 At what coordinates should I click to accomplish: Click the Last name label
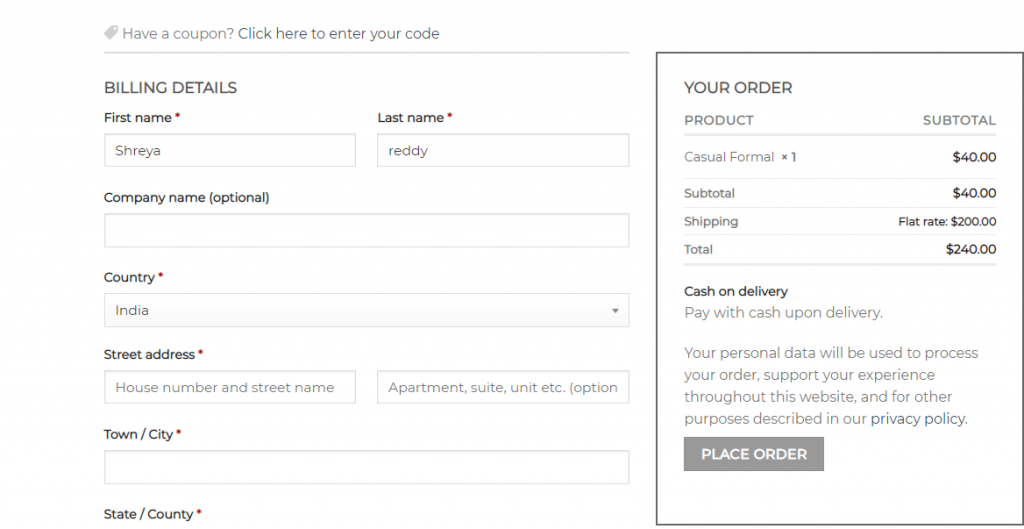[x=411, y=118]
